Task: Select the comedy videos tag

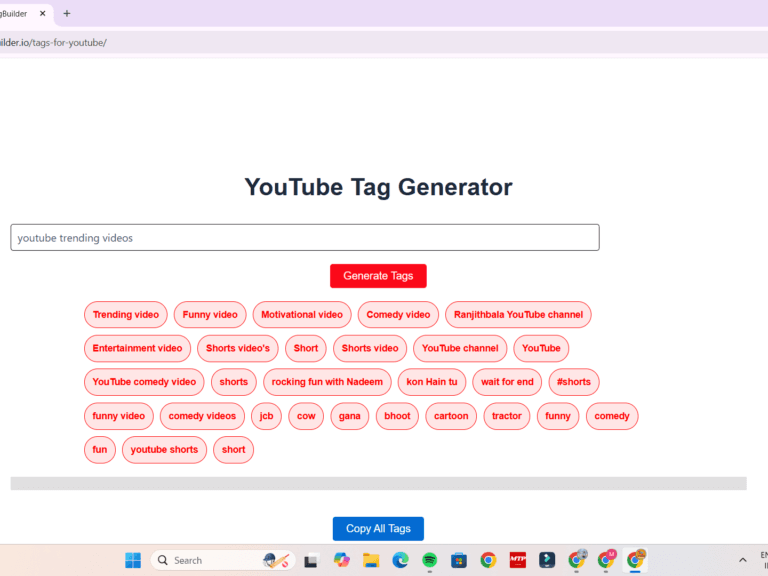Action: 202,416
